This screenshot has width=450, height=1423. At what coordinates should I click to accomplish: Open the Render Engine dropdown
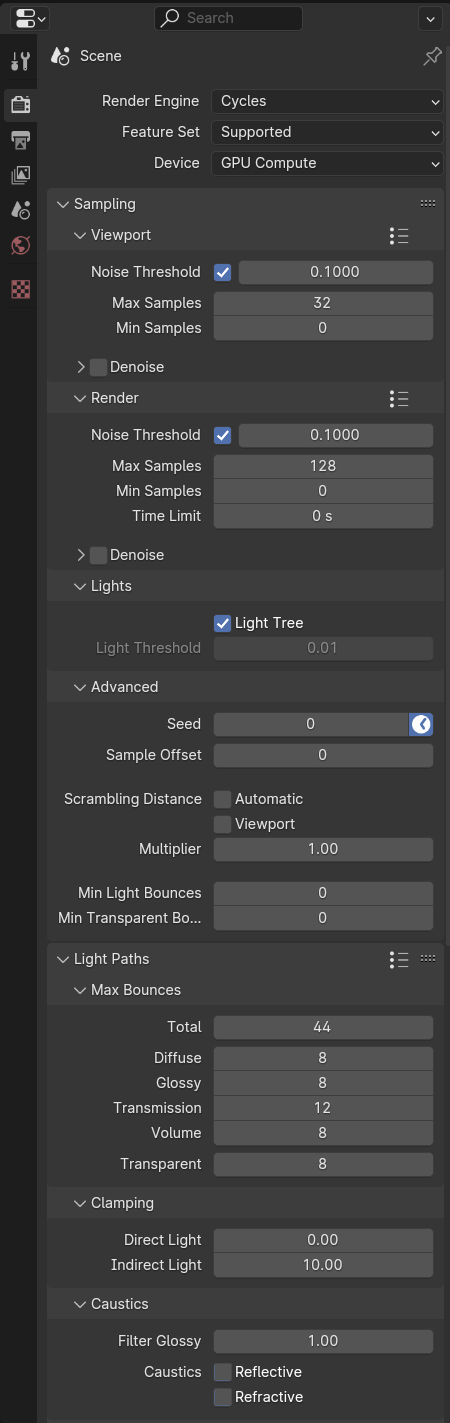(x=327, y=101)
